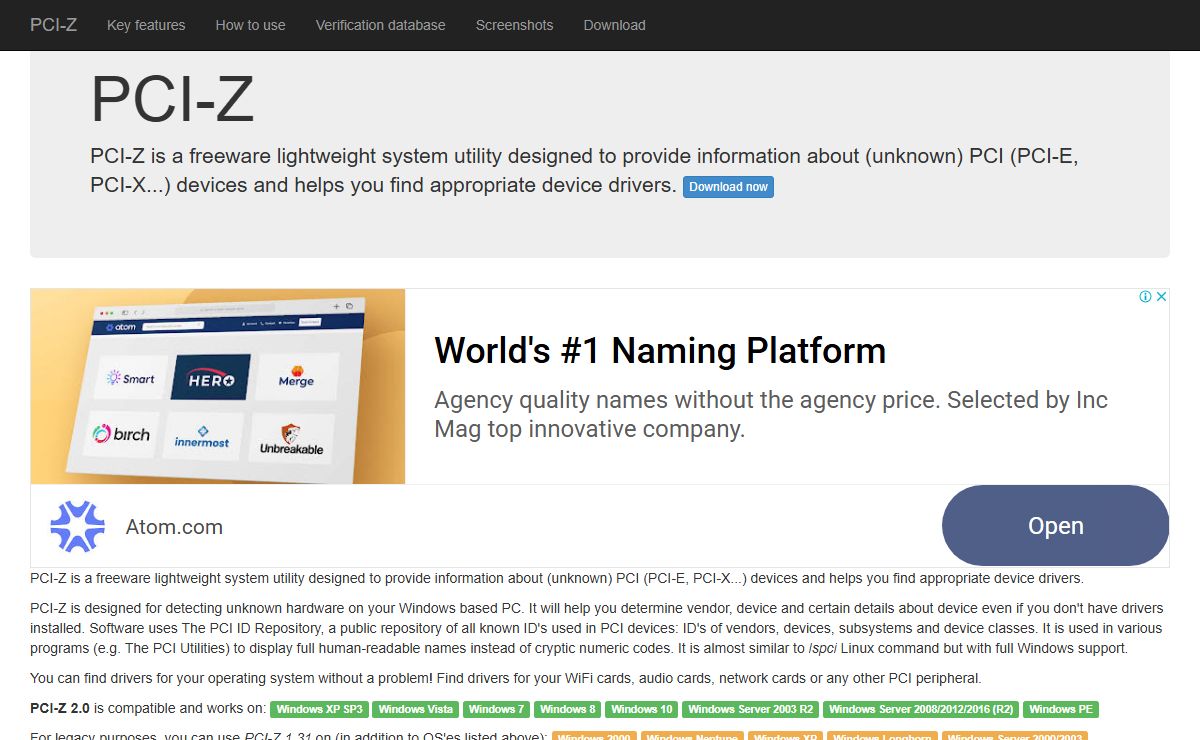The height and width of the screenshot is (740, 1200).
Task: Click the Smart logo tile in ad image
Action: coord(132,379)
